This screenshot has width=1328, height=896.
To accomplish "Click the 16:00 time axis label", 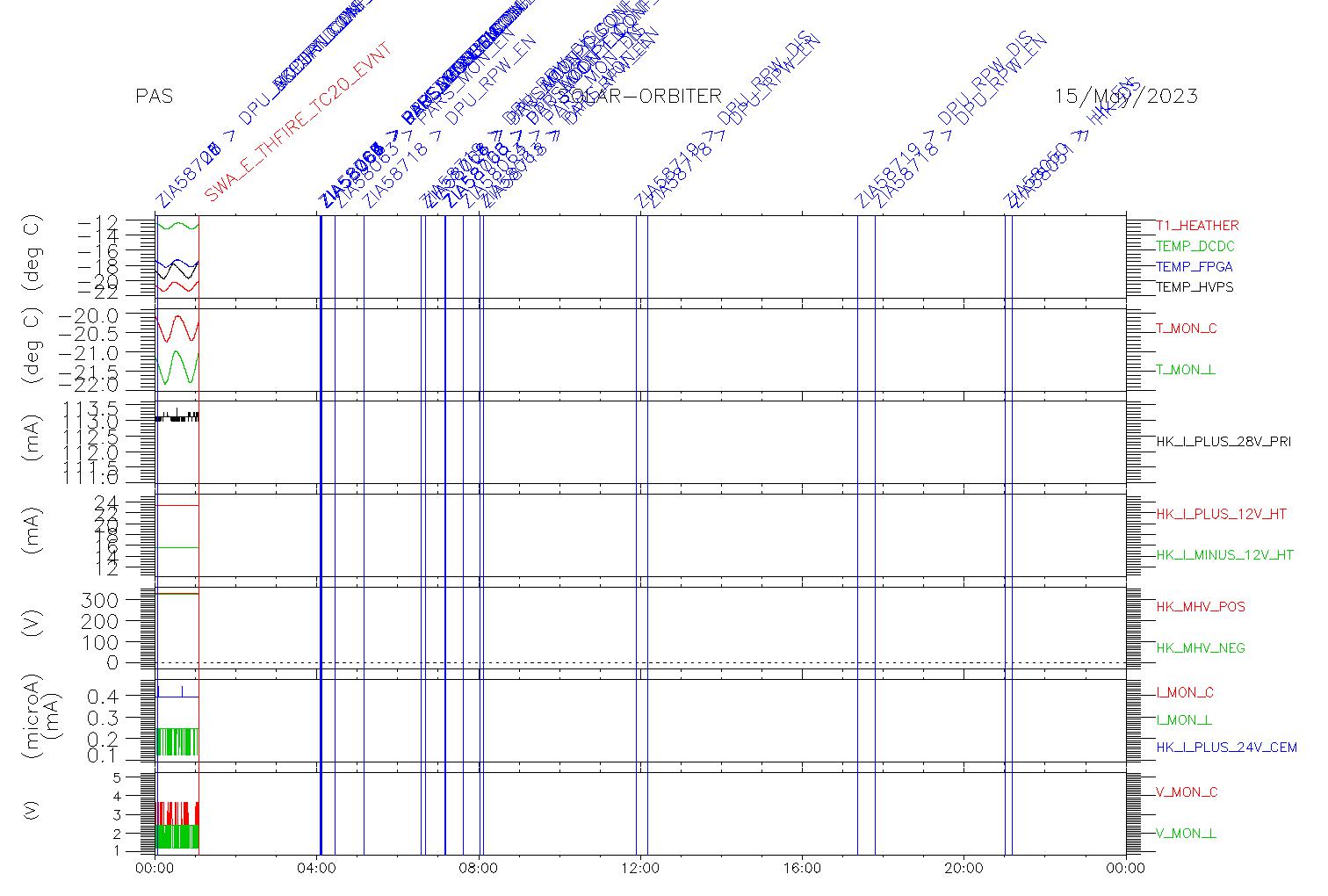I will (802, 869).
